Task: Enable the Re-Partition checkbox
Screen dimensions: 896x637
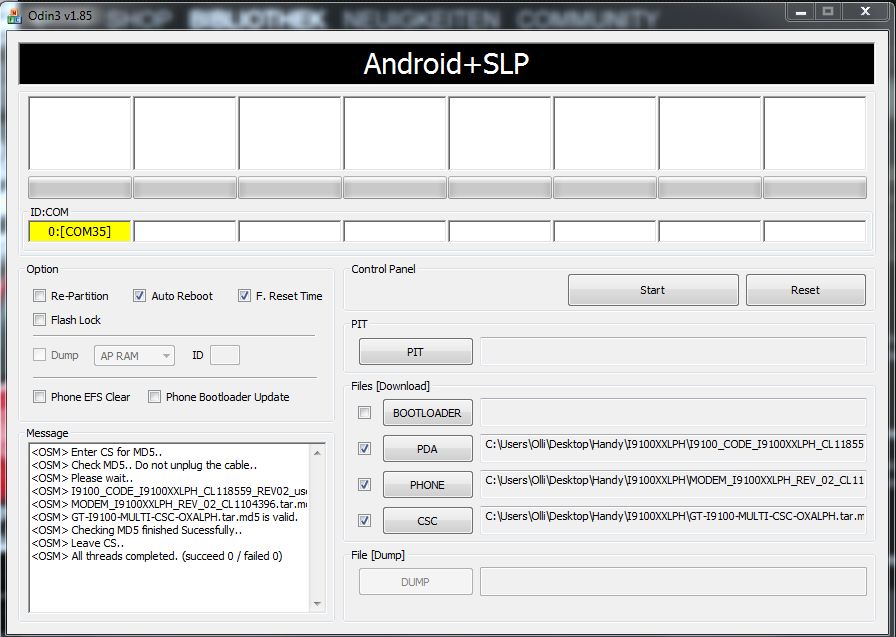Action: (39, 296)
